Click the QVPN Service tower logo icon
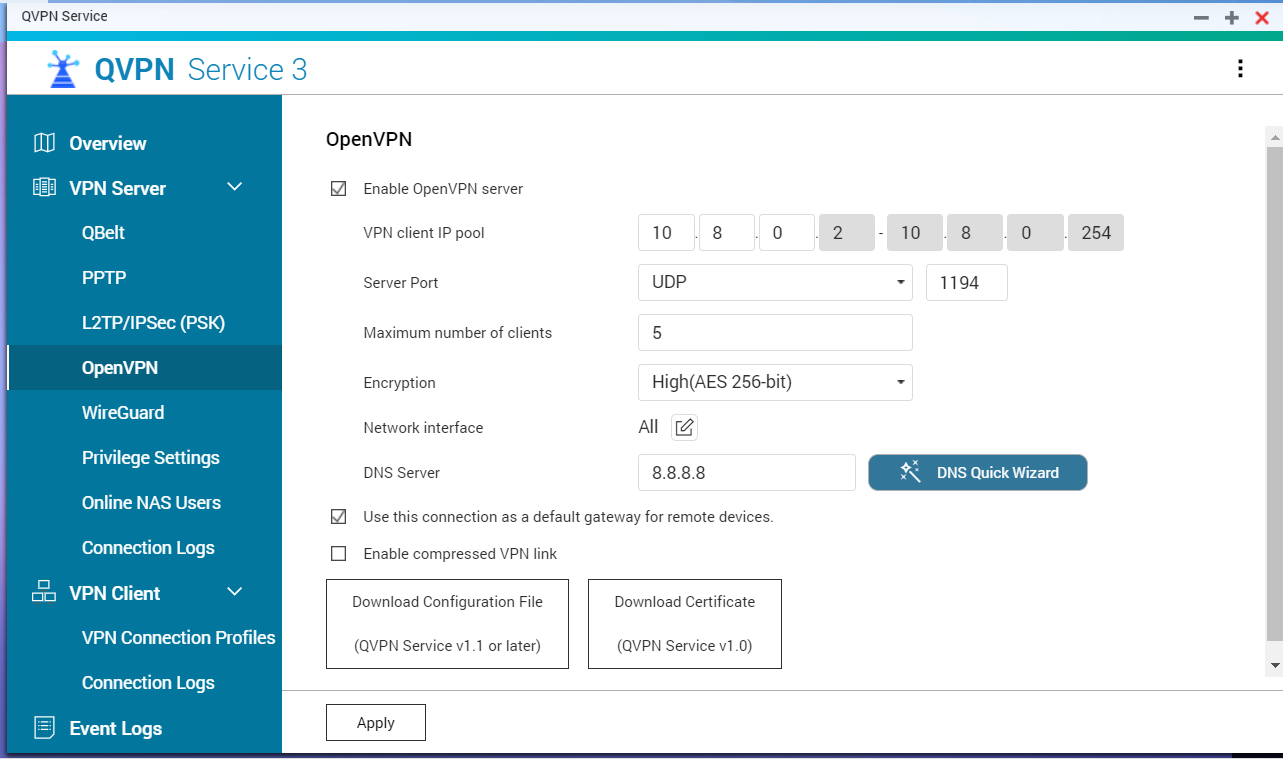The height and width of the screenshot is (761, 1283). tap(63, 69)
